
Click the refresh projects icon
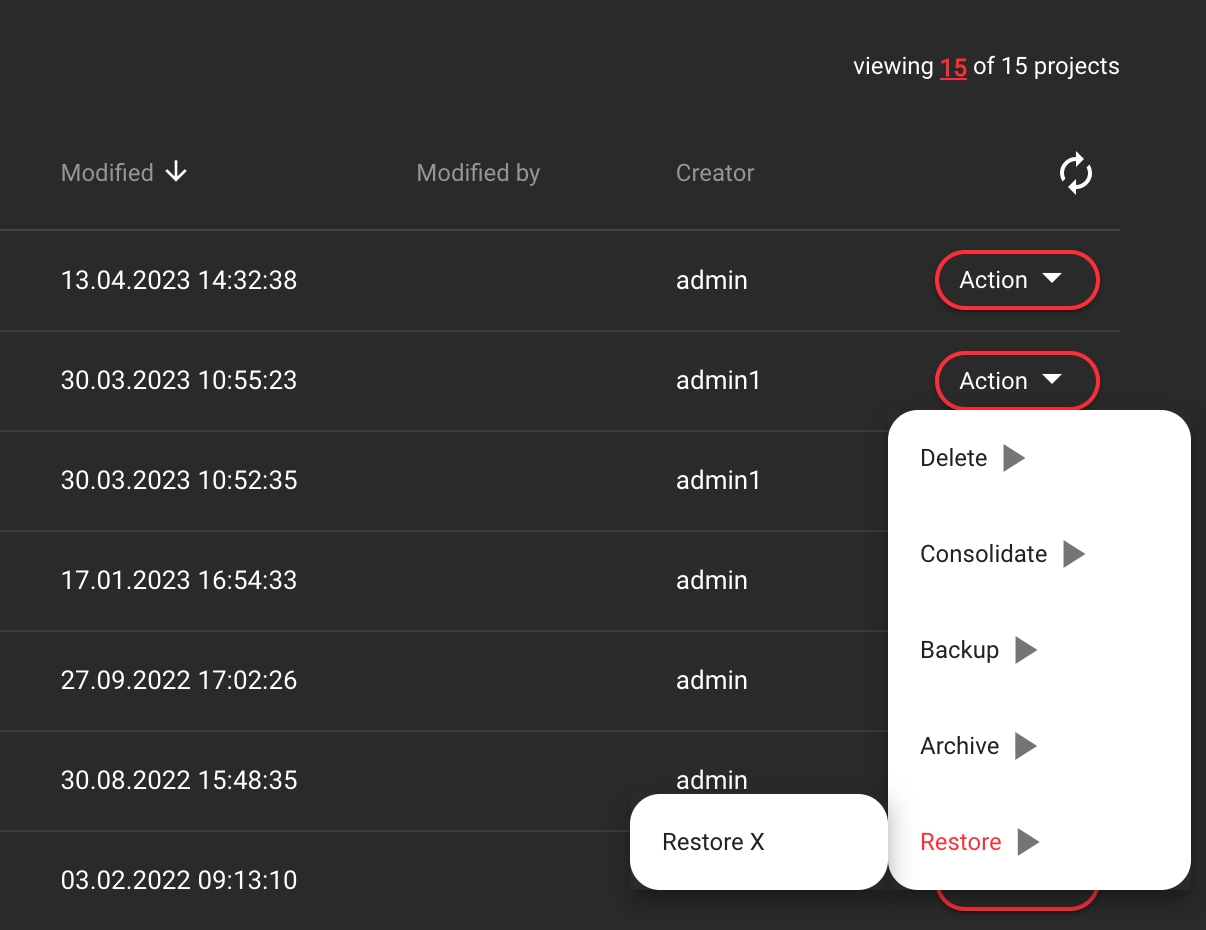click(x=1075, y=173)
